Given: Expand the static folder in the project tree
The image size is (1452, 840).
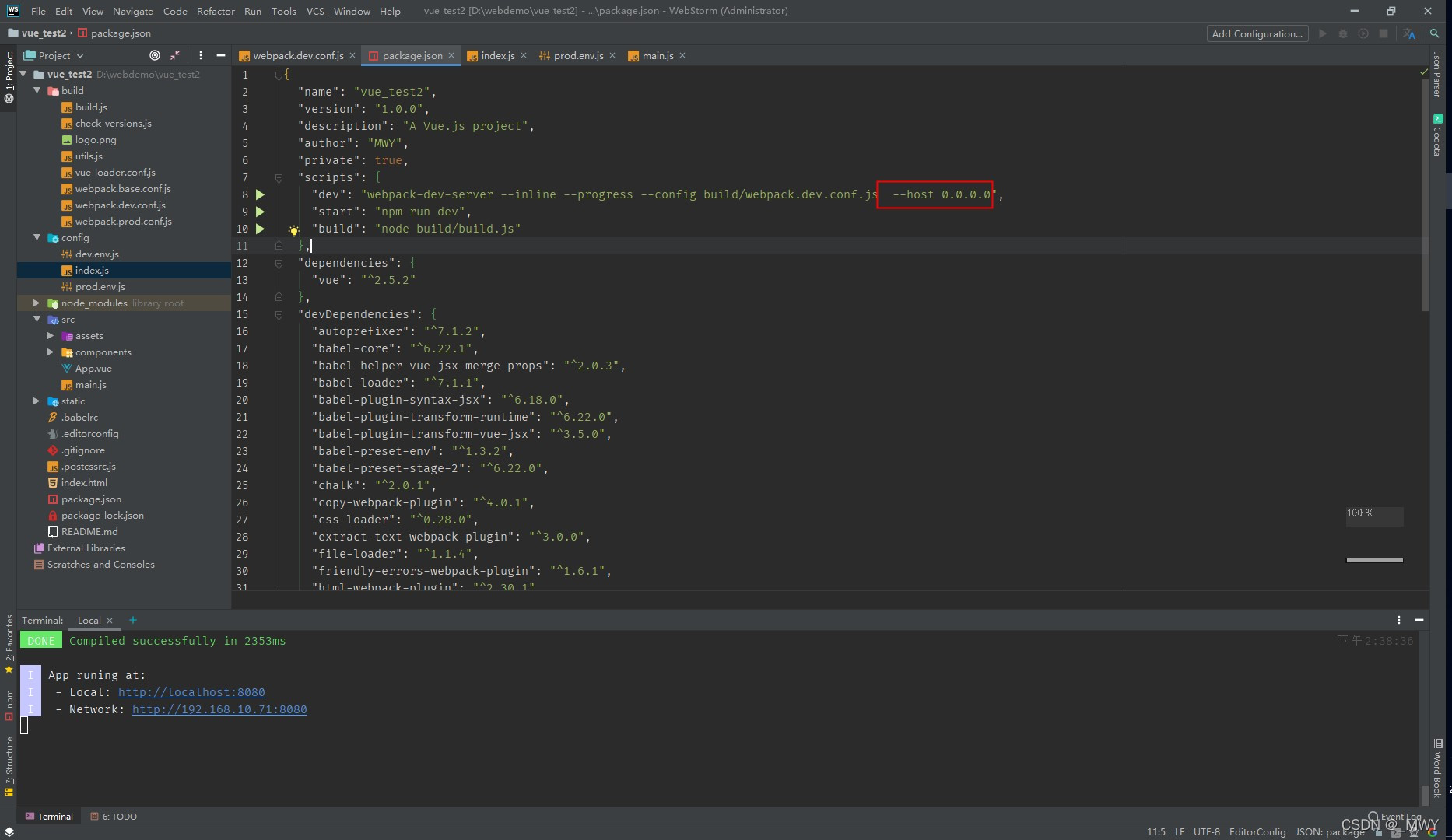Looking at the screenshot, I should point(37,401).
